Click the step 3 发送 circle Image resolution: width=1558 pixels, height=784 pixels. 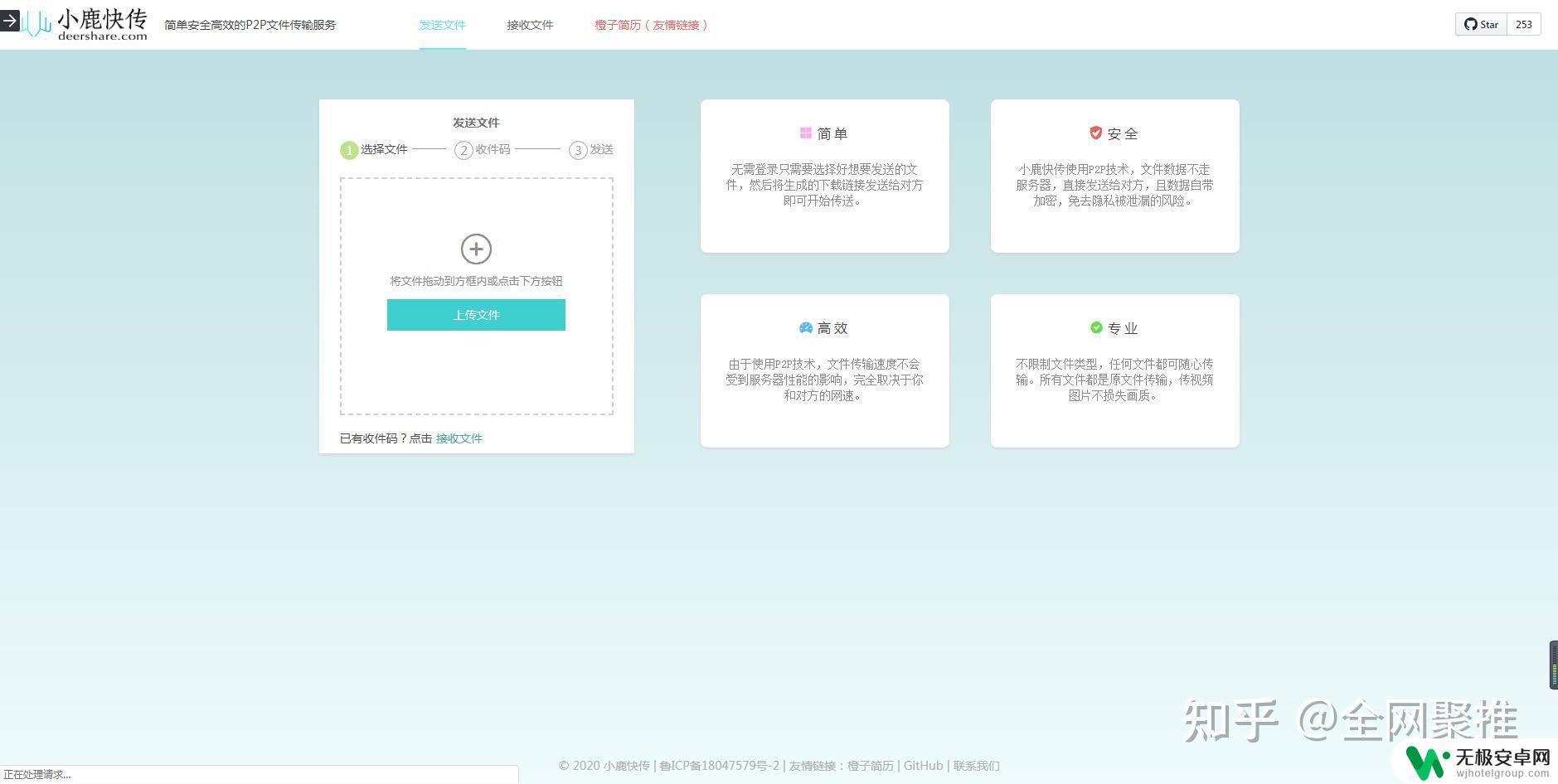[578, 150]
